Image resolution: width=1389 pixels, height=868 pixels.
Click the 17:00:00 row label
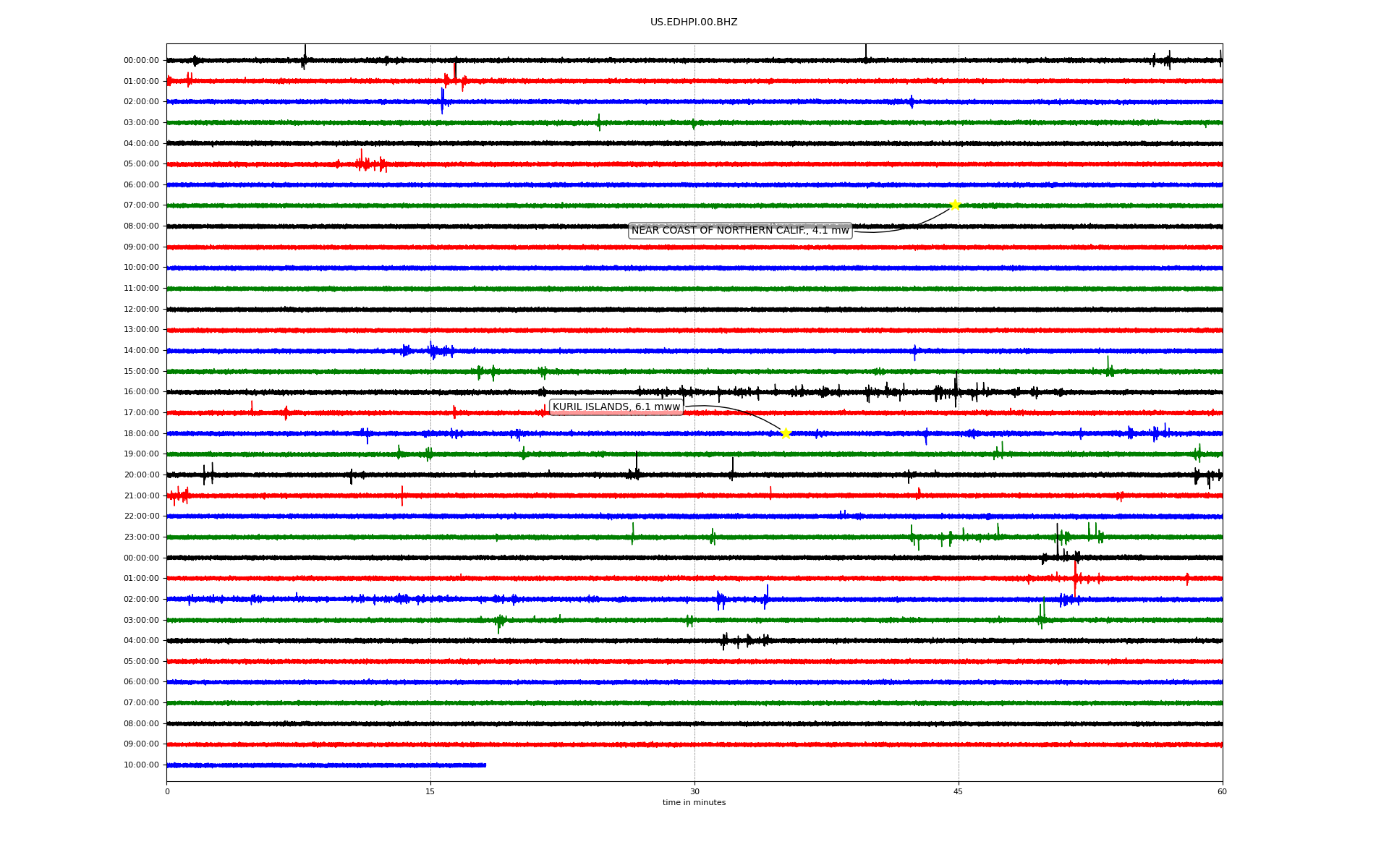[x=141, y=412]
